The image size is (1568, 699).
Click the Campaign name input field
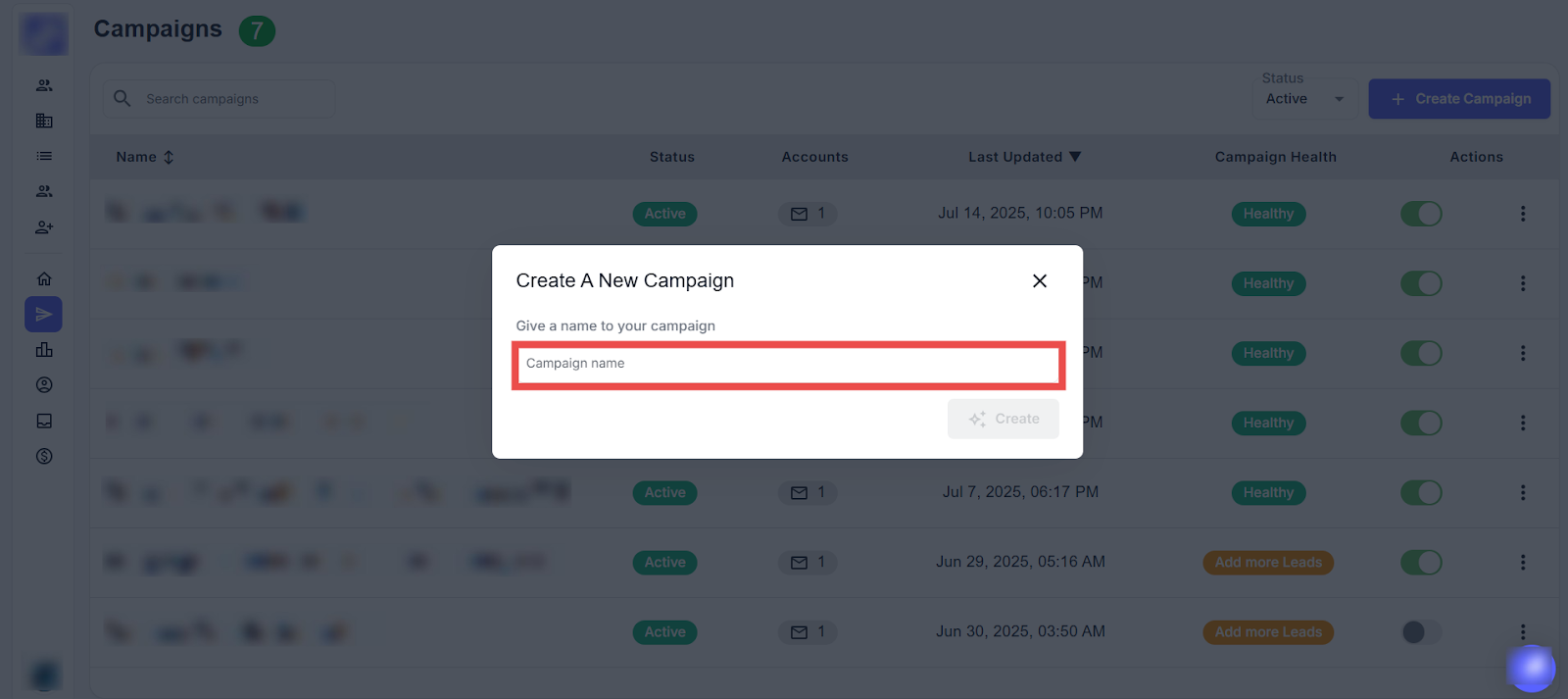788,364
